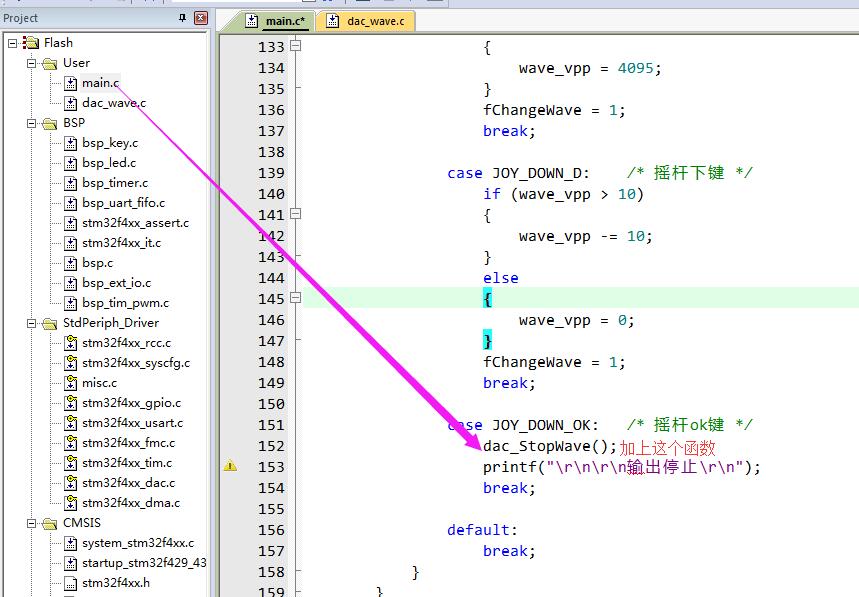This screenshot has height=597, width=859.
Task: Fold the code block at line 133
Action: pyautogui.click(x=295, y=45)
